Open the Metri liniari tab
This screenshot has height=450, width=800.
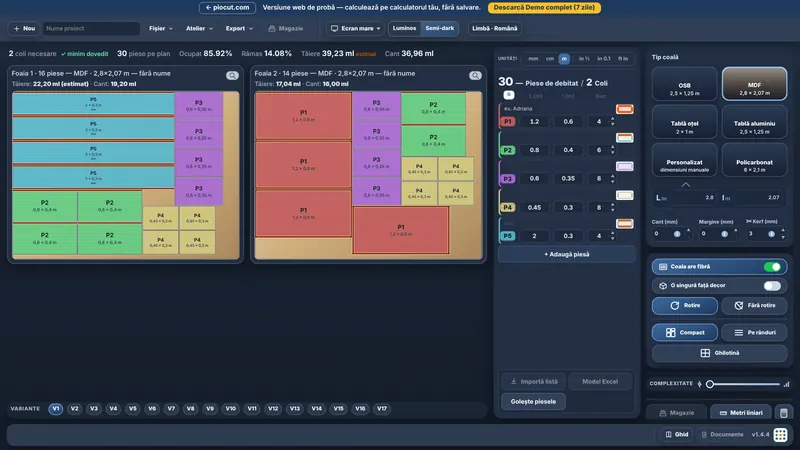[x=741, y=413]
